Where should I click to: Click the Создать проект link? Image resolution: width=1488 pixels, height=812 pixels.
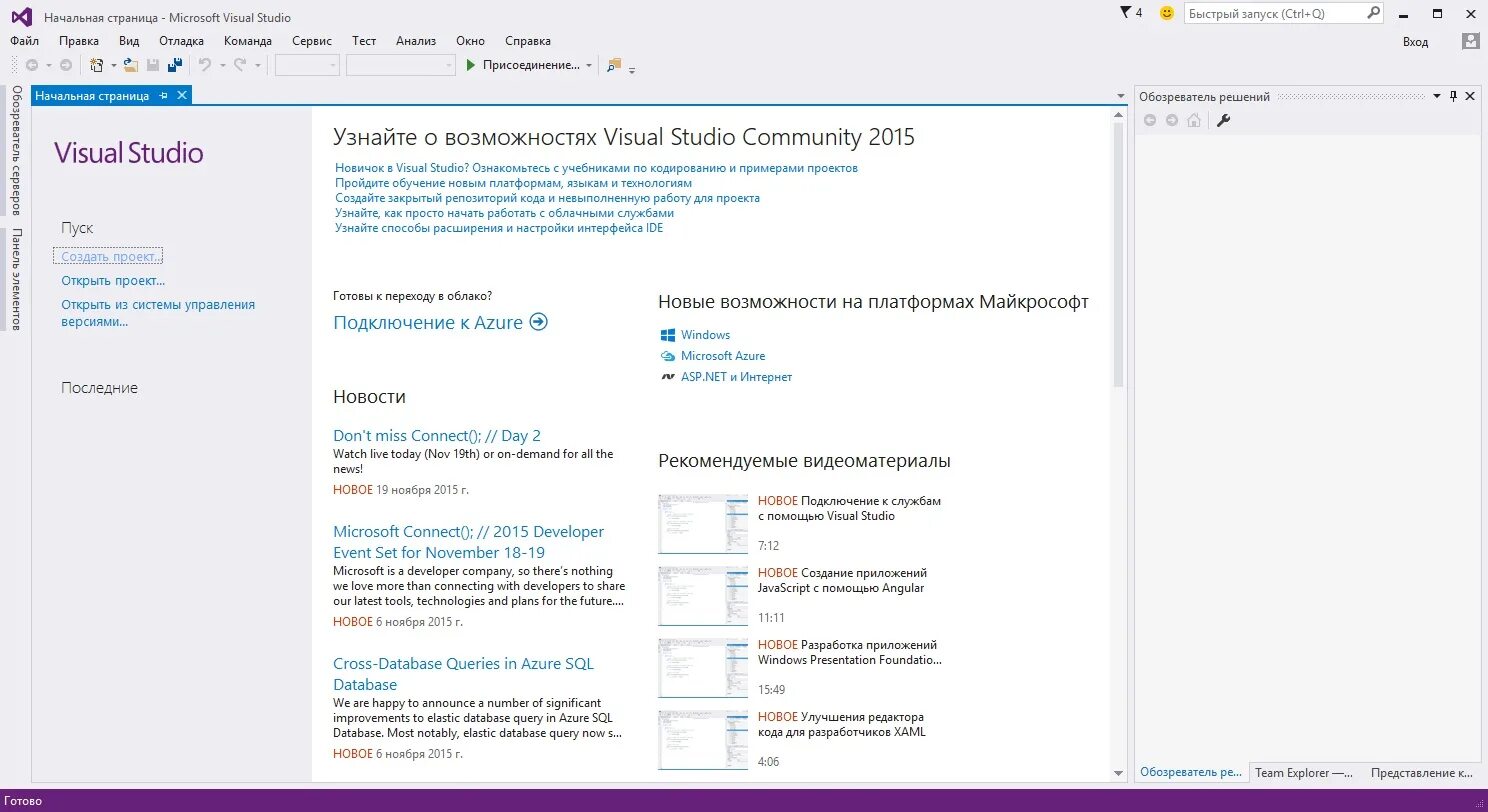(x=111, y=257)
